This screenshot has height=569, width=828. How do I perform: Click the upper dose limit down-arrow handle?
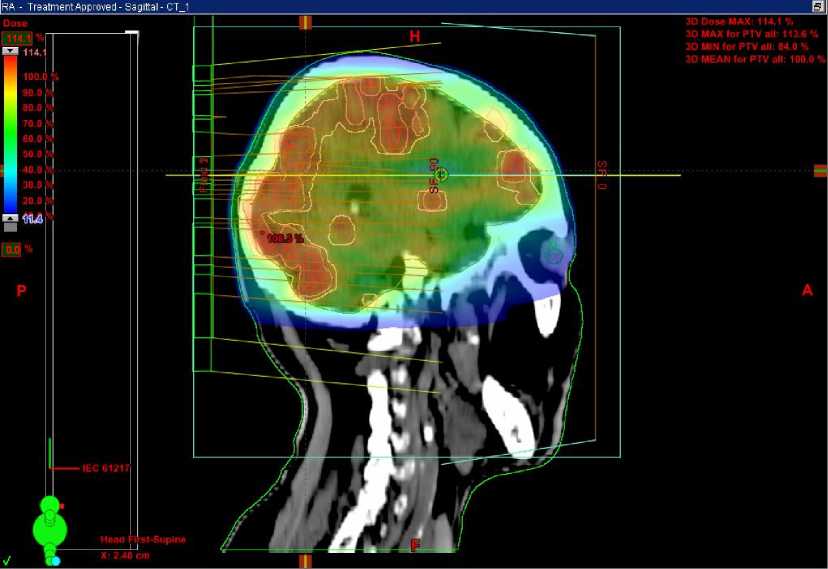pyautogui.click(x=11, y=51)
